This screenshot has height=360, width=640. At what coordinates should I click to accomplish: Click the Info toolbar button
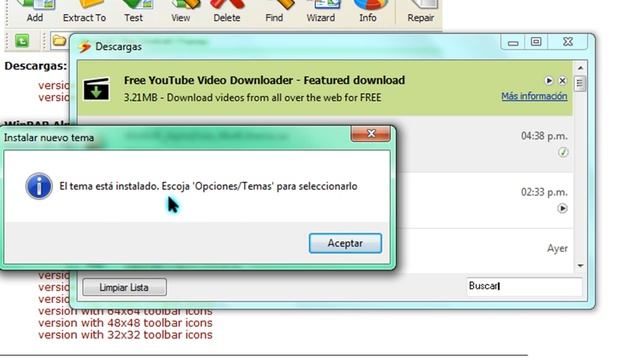pyautogui.click(x=368, y=11)
